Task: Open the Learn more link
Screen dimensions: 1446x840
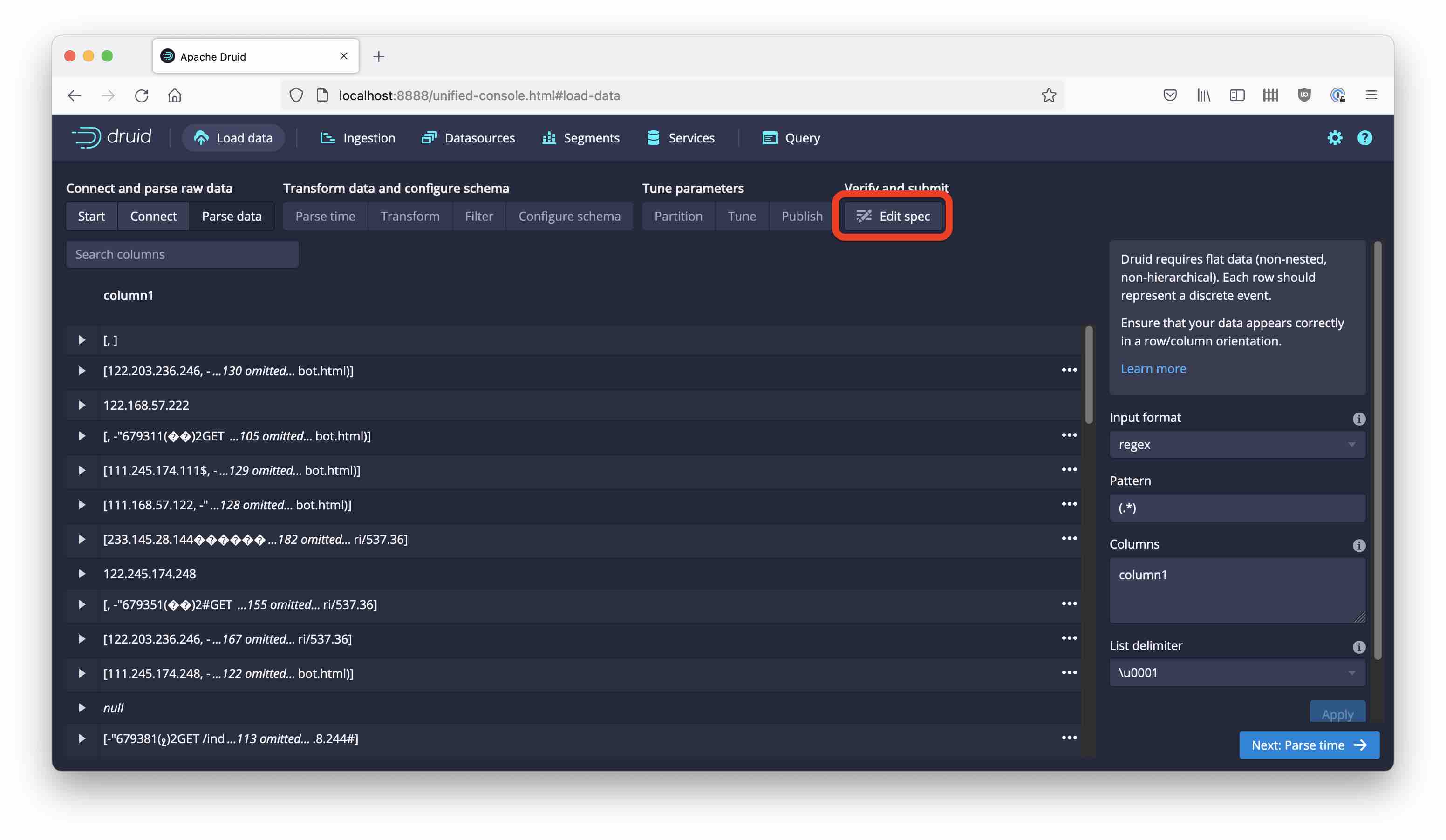Action: 1153,369
